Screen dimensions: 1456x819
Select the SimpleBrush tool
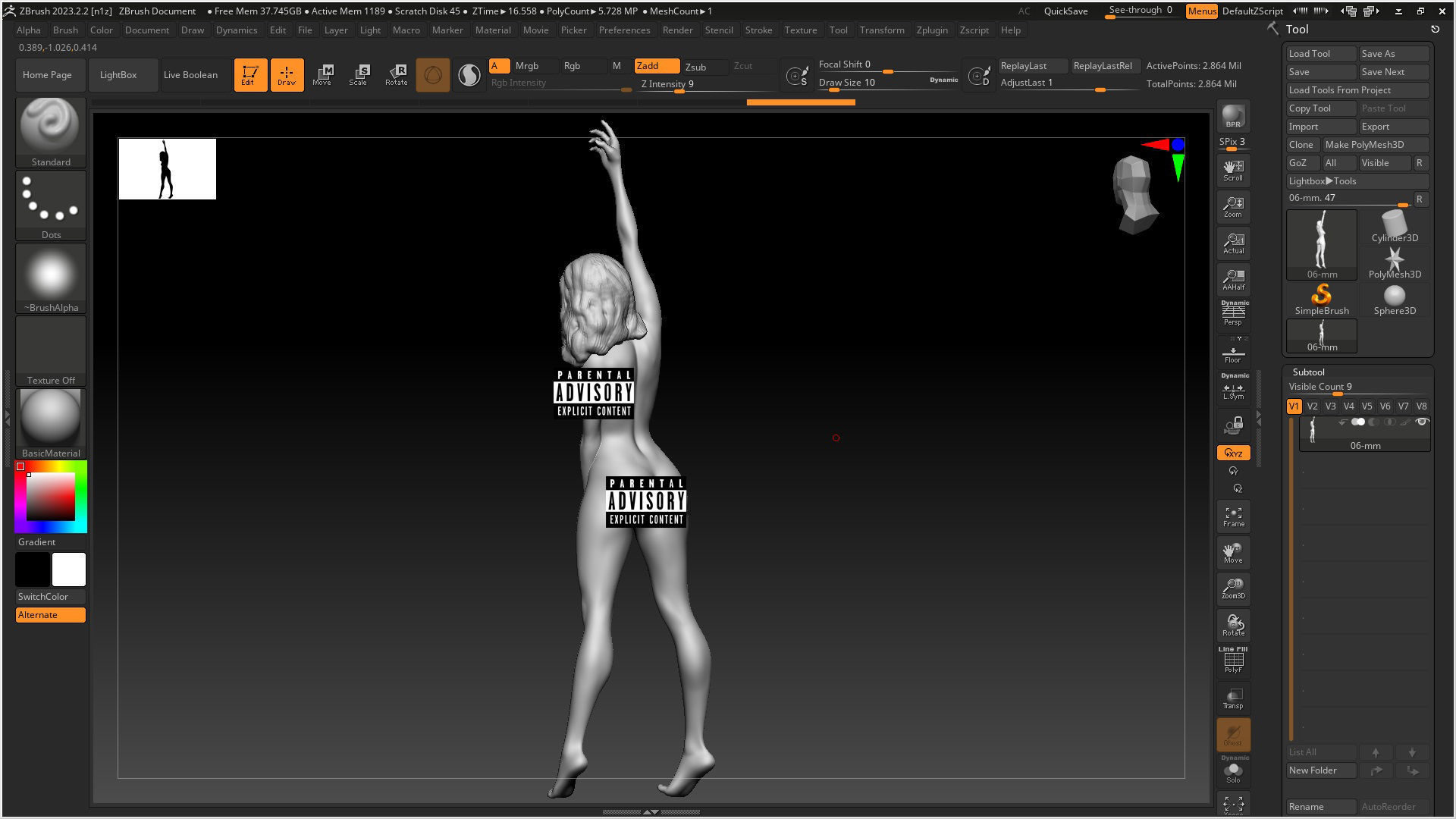click(x=1322, y=299)
